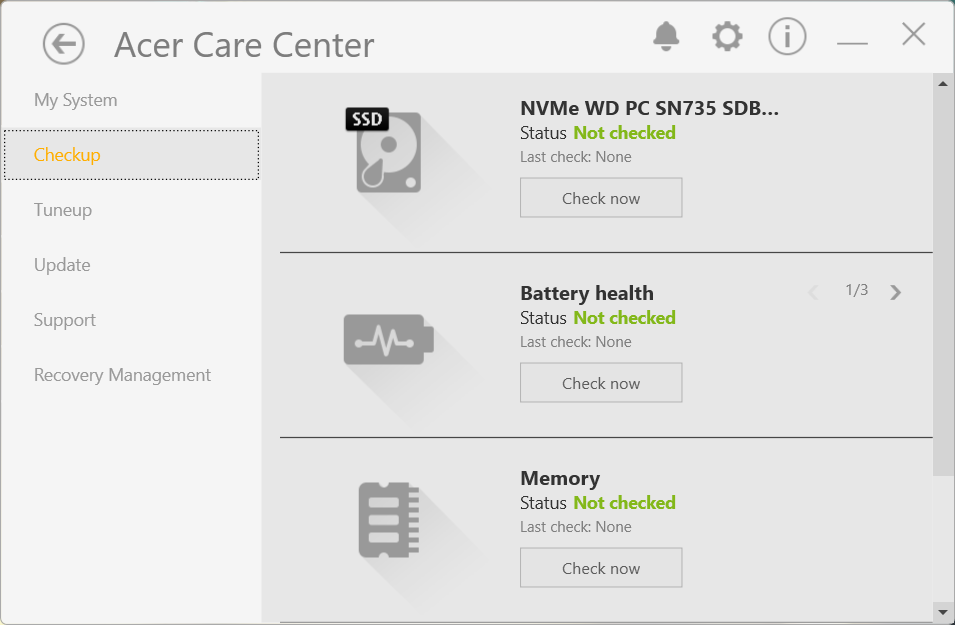This screenshot has width=955, height=625.
Task: Open the Update section
Action: coord(62,265)
